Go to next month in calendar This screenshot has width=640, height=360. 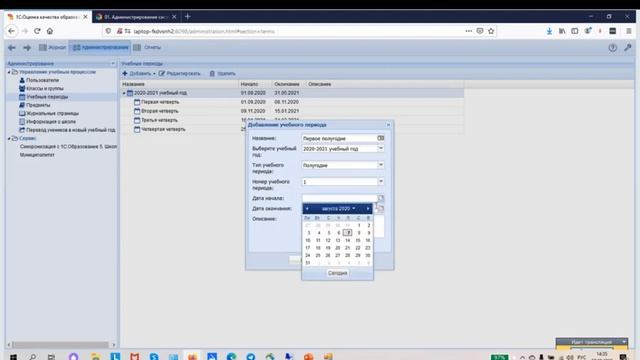point(368,209)
